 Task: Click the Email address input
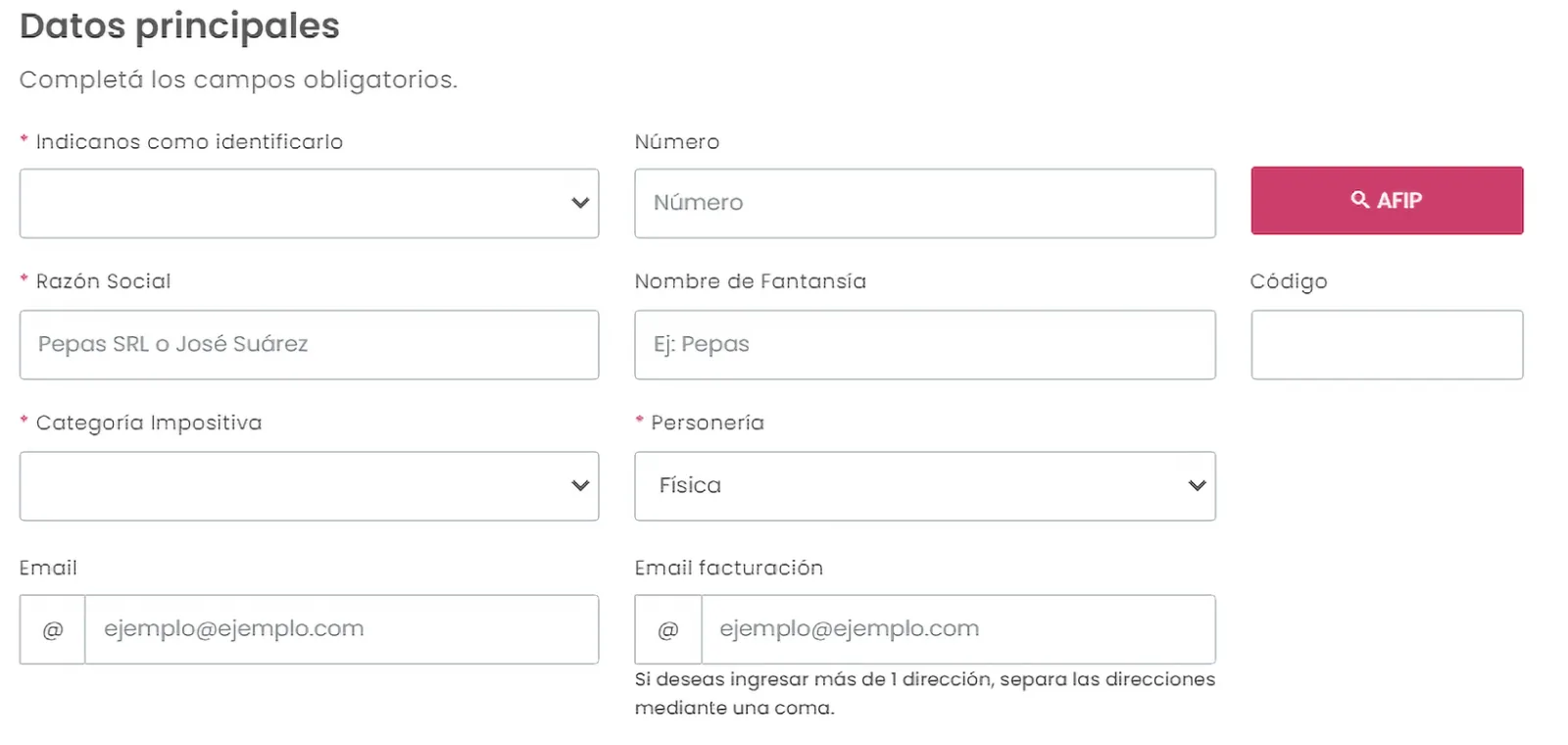point(341,629)
